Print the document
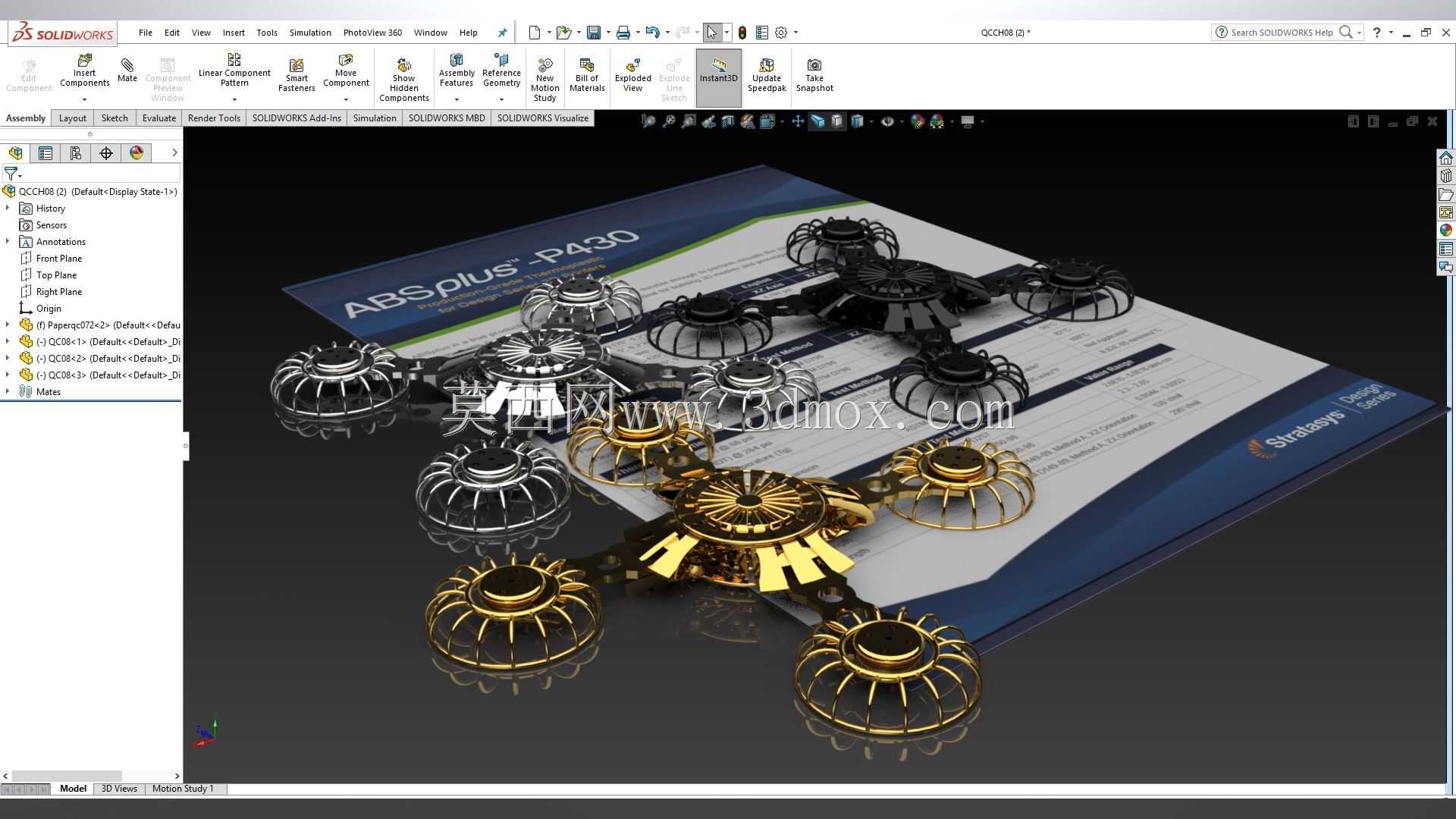 click(623, 33)
